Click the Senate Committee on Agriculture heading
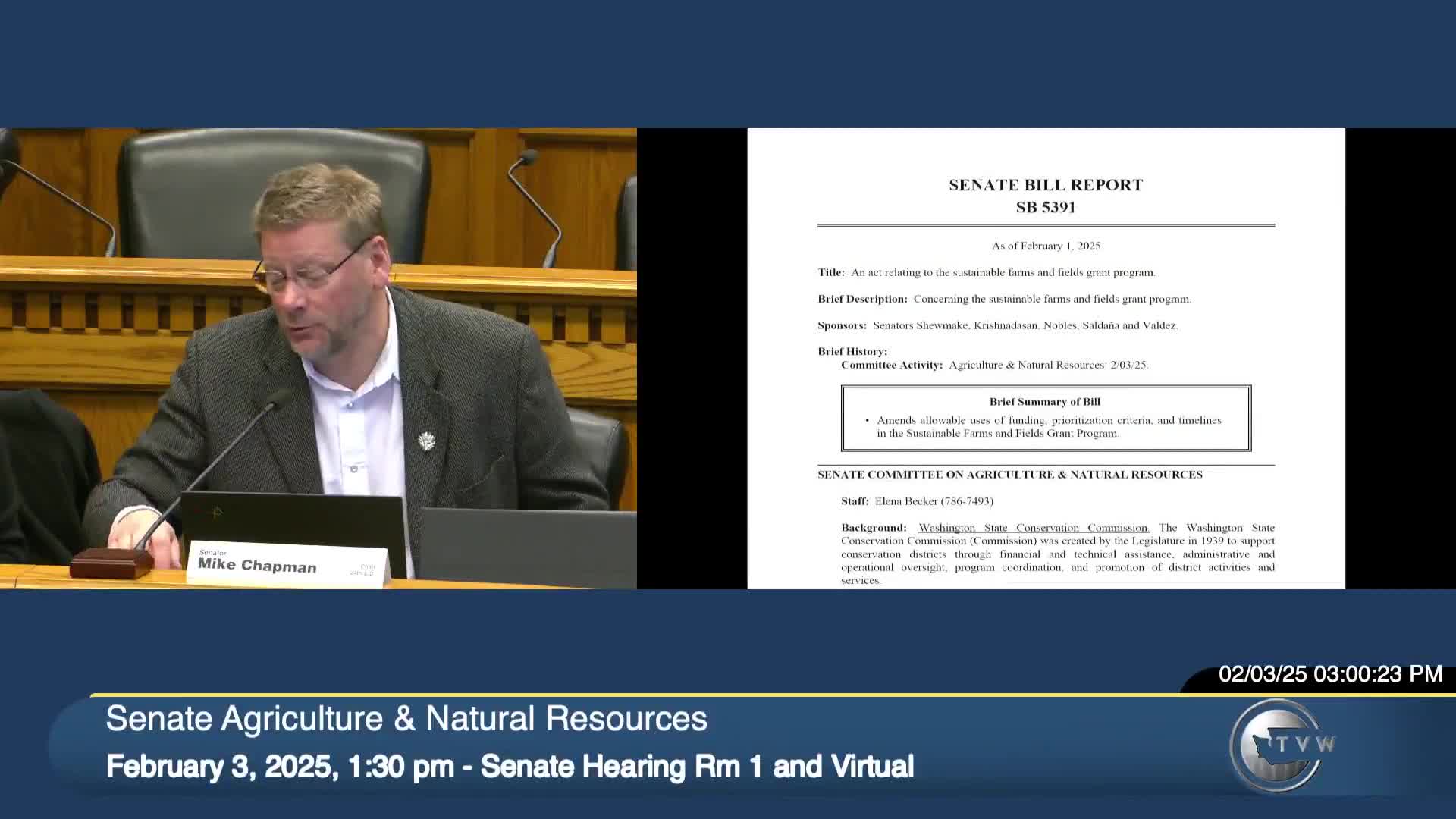The width and height of the screenshot is (1456, 819). click(1009, 475)
